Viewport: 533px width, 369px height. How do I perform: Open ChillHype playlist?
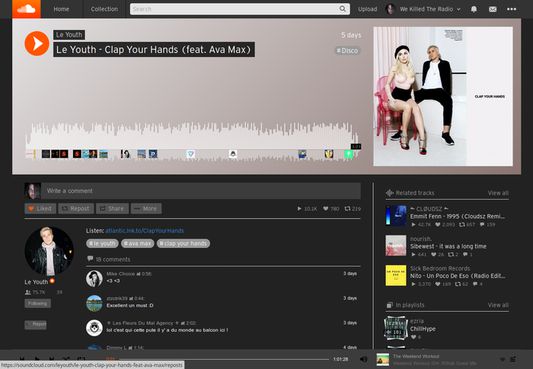click(423, 329)
